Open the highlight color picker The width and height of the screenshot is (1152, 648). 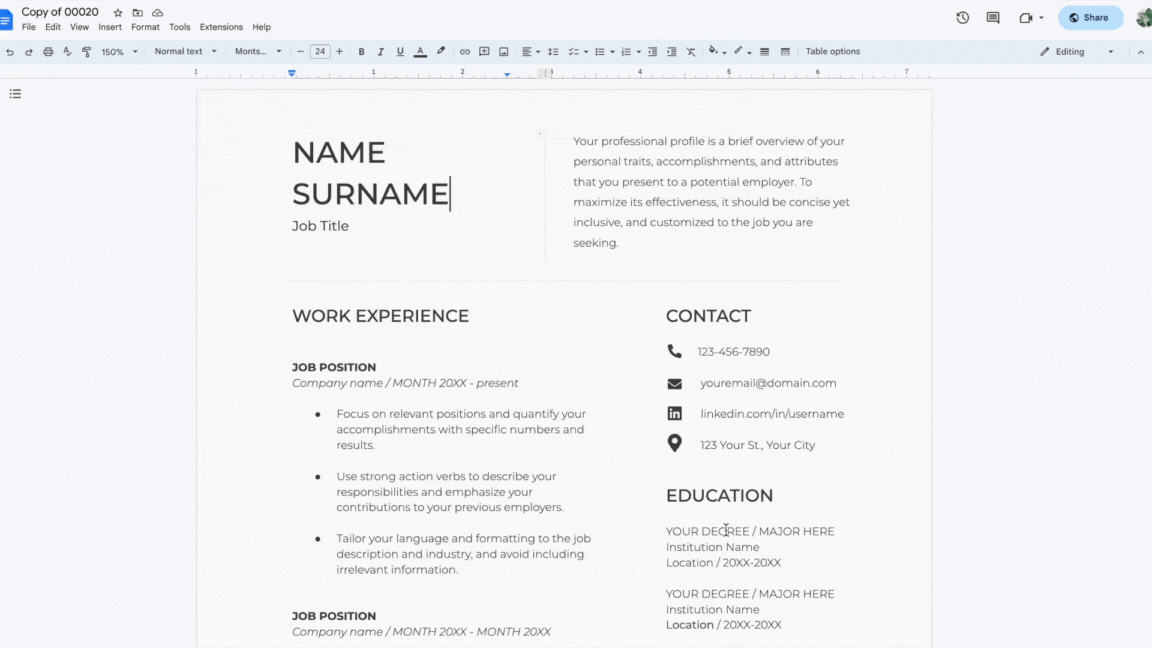[441, 51]
